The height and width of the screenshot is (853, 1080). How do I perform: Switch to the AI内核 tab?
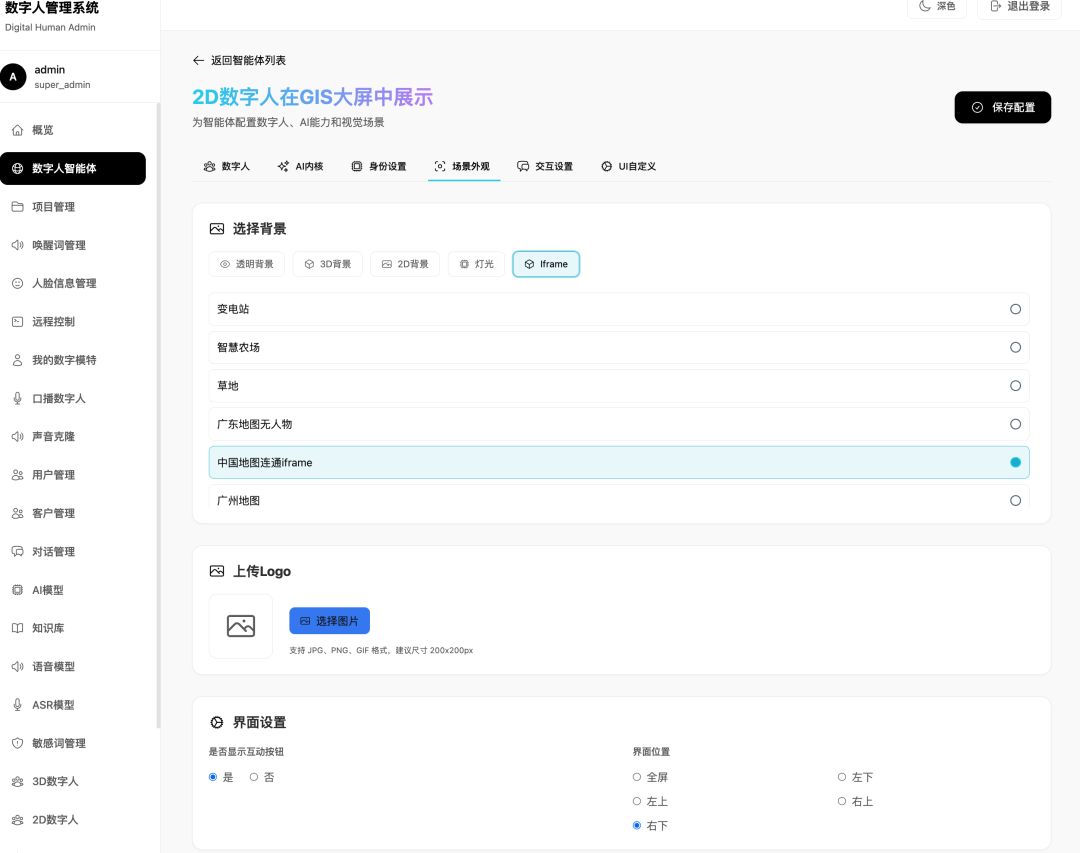click(x=300, y=167)
